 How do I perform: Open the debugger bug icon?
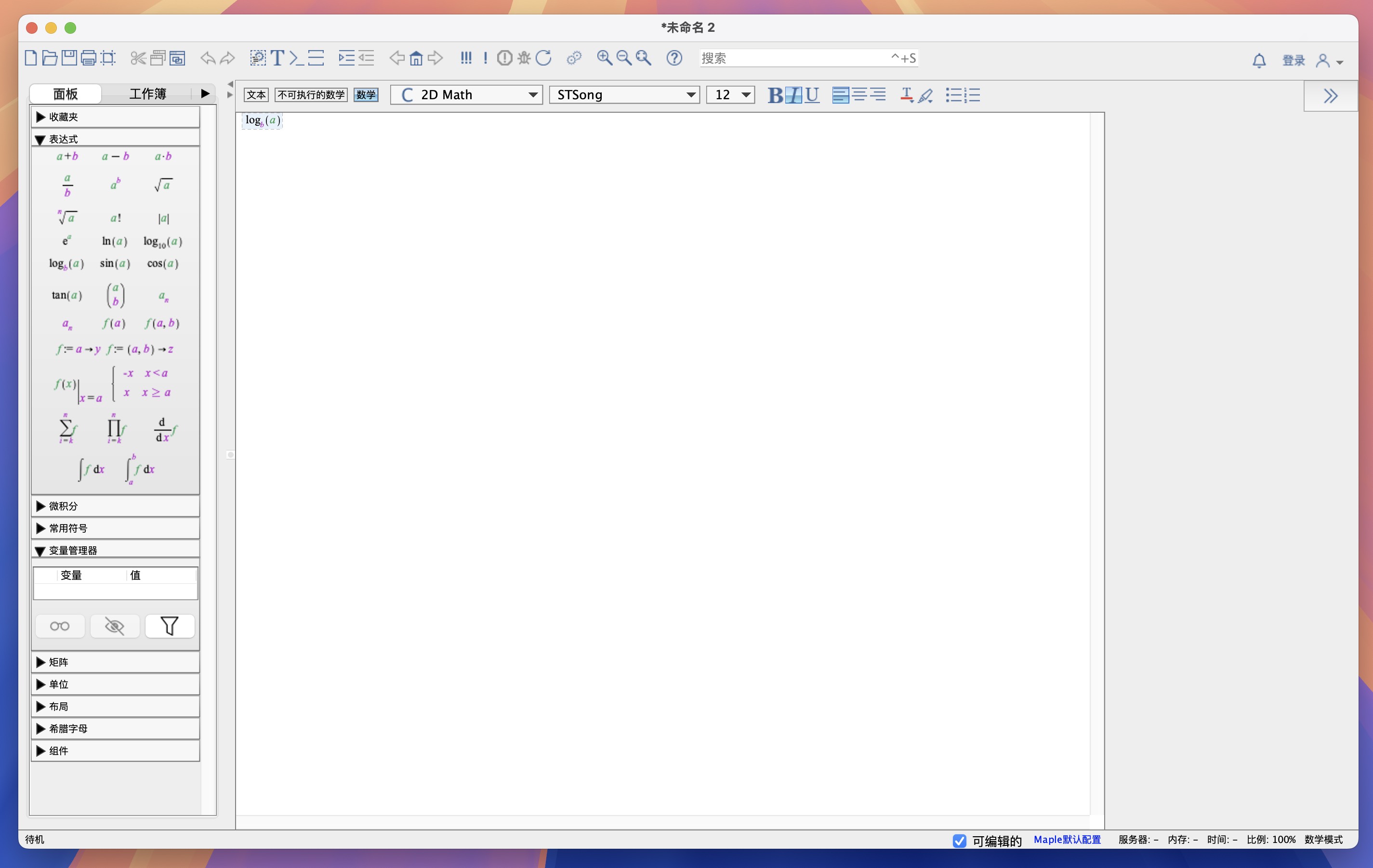[x=524, y=58]
